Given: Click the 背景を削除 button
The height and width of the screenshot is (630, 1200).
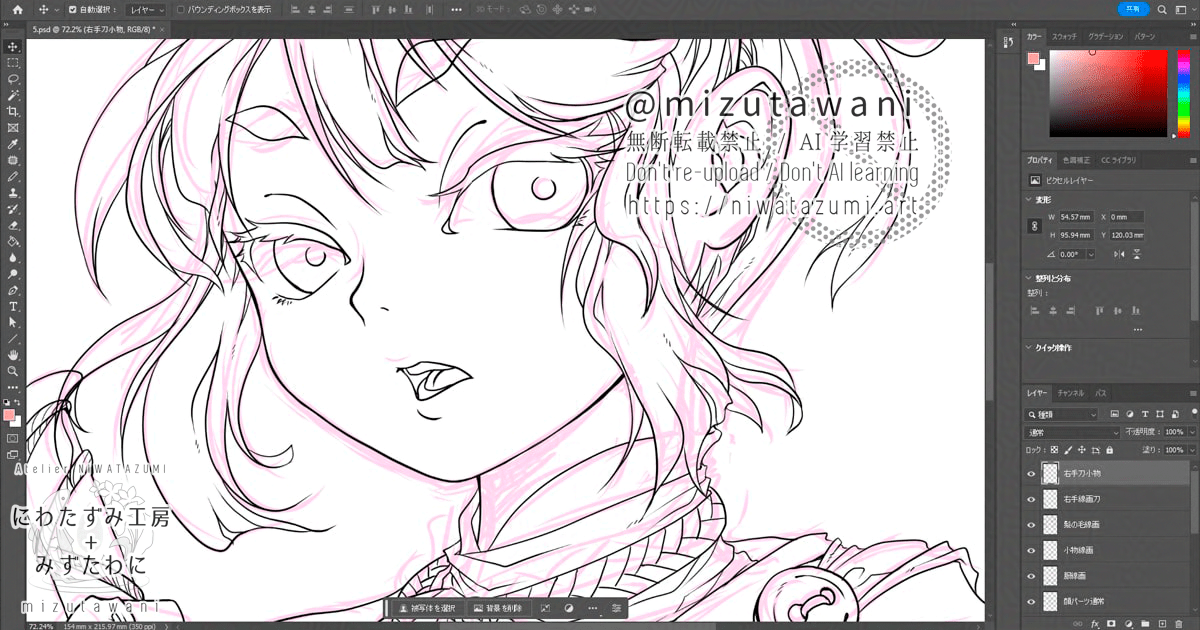Looking at the screenshot, I should (497, 608).
